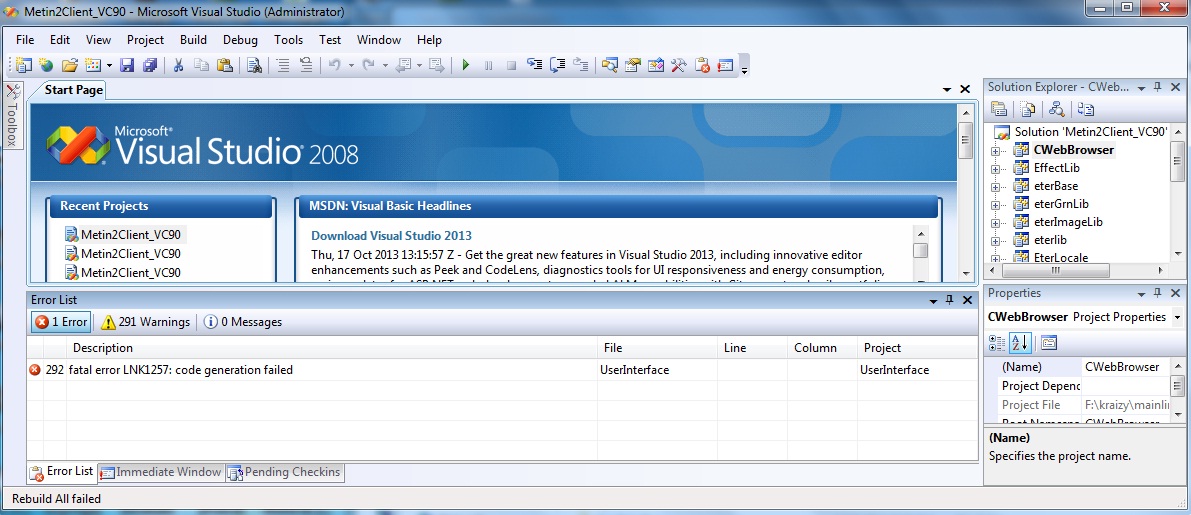Toggle the 291 Warnings filter button
Viewport: 1191px width, 515px height.
click(145, 322)
